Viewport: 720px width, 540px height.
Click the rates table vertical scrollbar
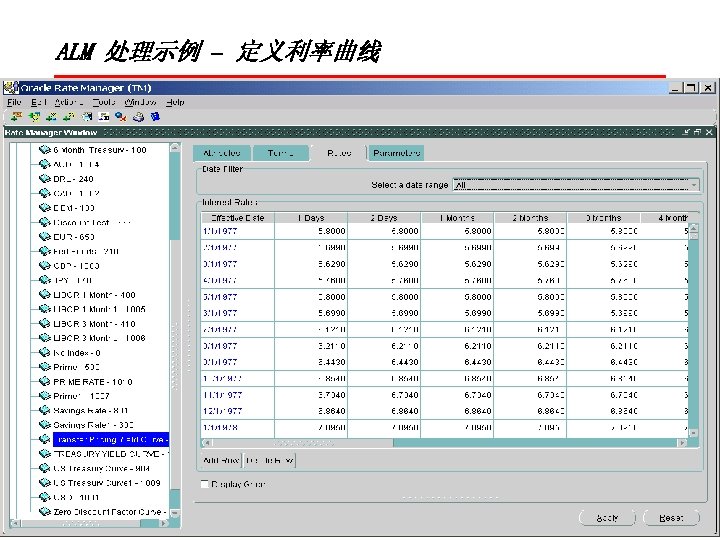693,330
